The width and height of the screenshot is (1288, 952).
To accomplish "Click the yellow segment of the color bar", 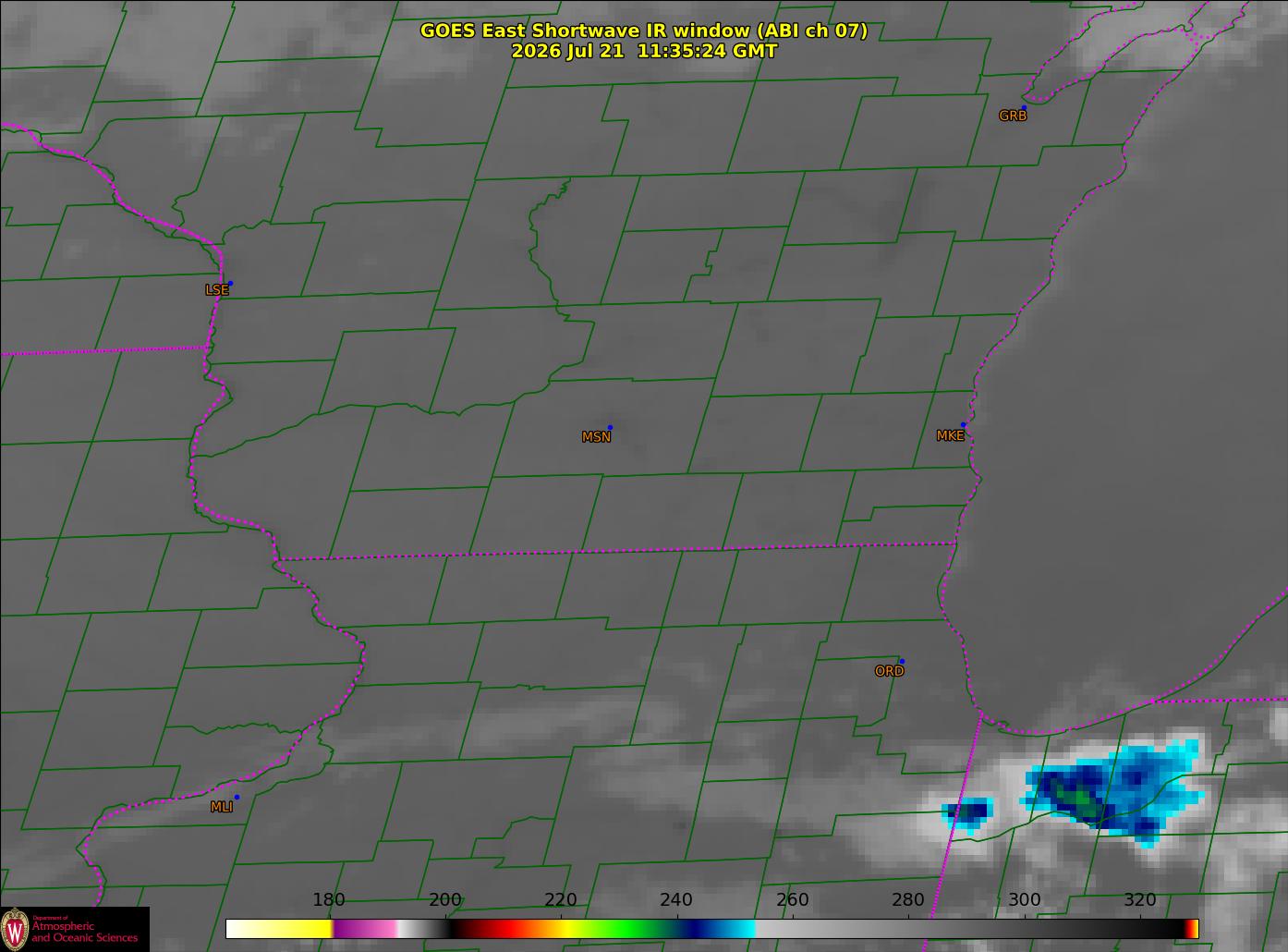I will coord(296,929).
